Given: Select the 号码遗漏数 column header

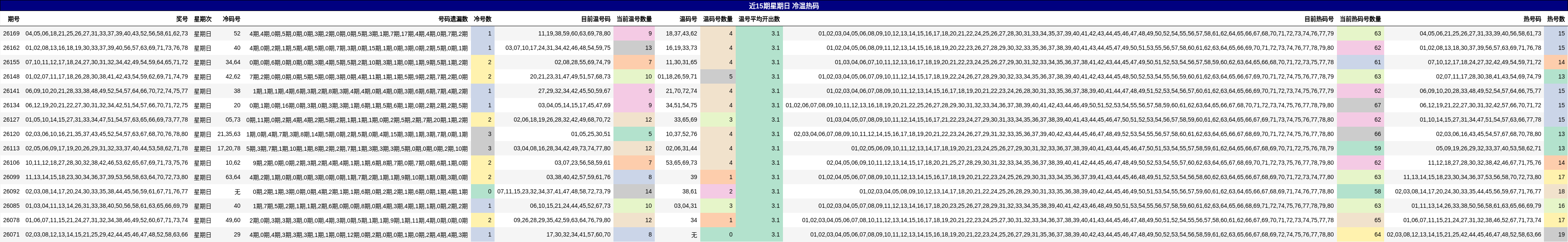Looking at the screenshot, I should point(453,19).
